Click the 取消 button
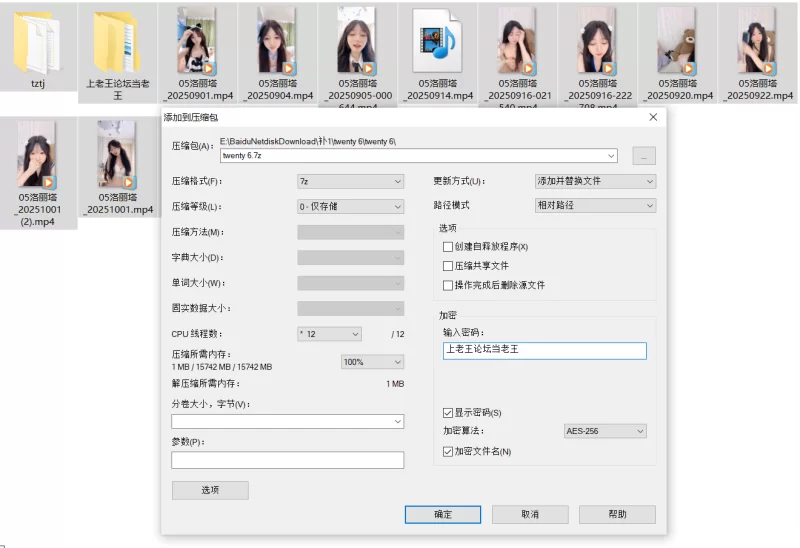 click(x=530, y=514)
